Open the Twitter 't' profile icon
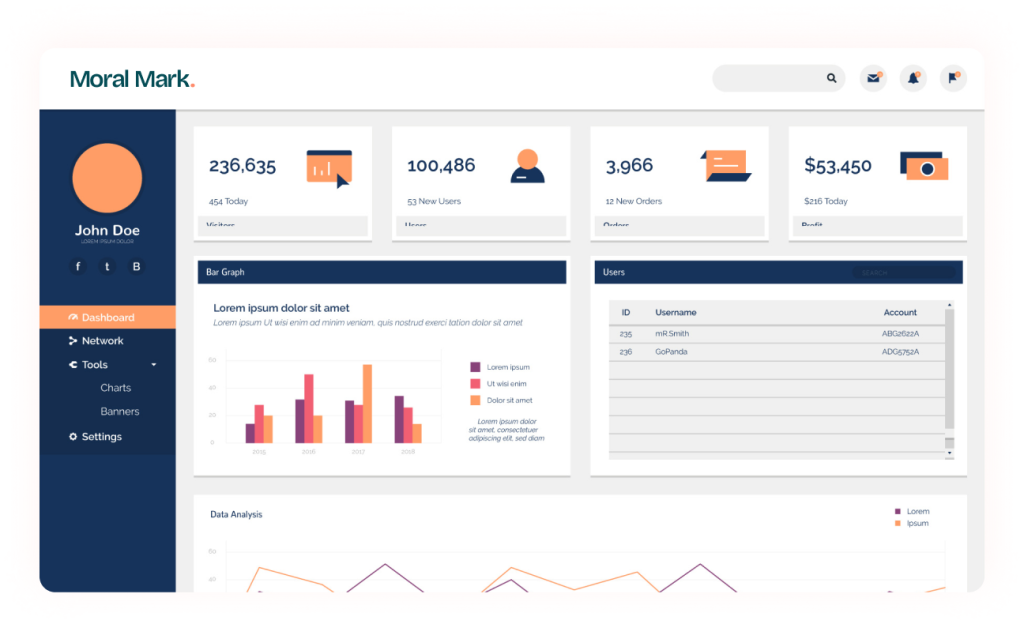The height and width of the screenshot is (624, 1024). 107,266
